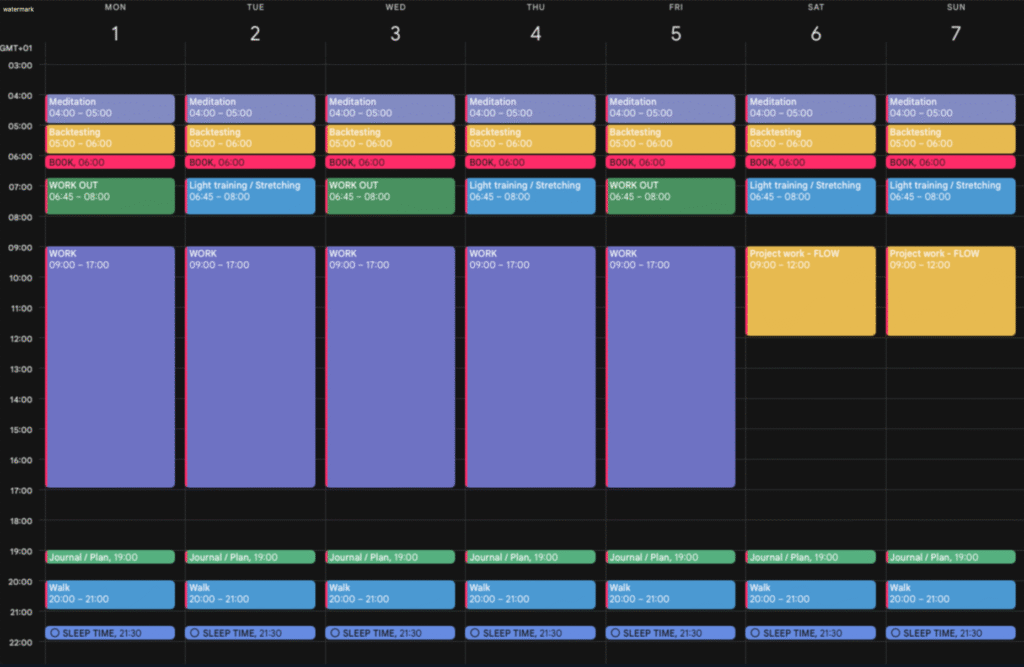This screenshot has height=667, width=1024.
Task: Open Saturday's Project work - FLOW event
Action: pos(810,290)
